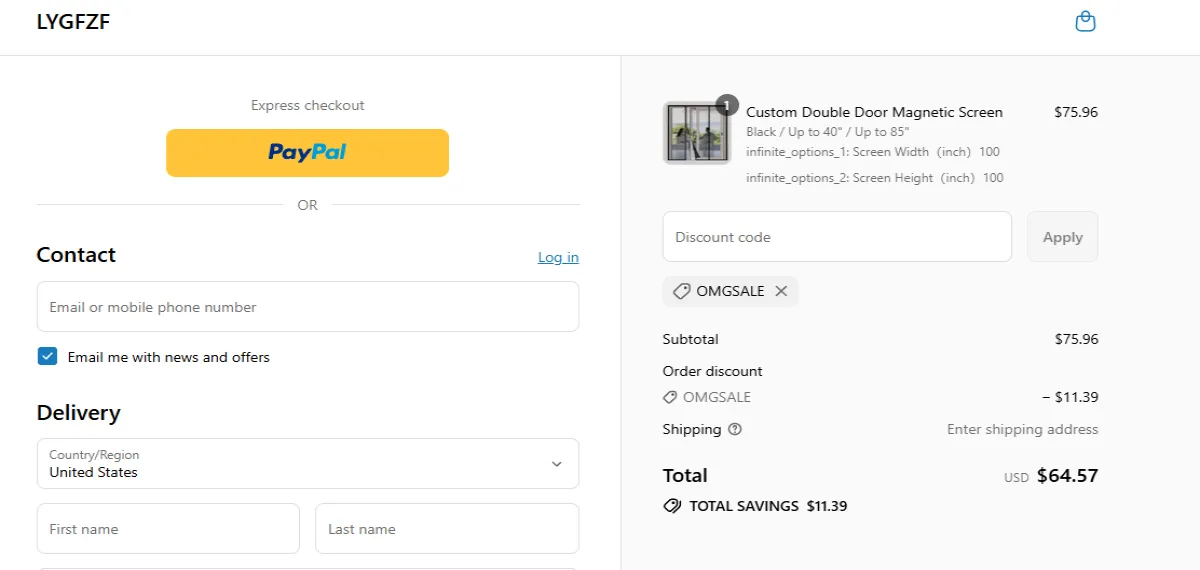This screenshot has width=1200, height=570.
Task: Click the Subtotal $75.96 value
Action: click(1076, 339)
